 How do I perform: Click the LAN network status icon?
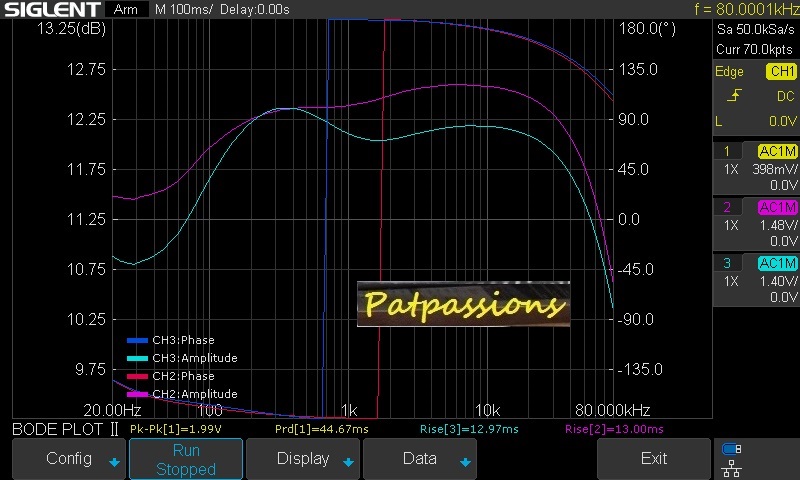(731, 466)
